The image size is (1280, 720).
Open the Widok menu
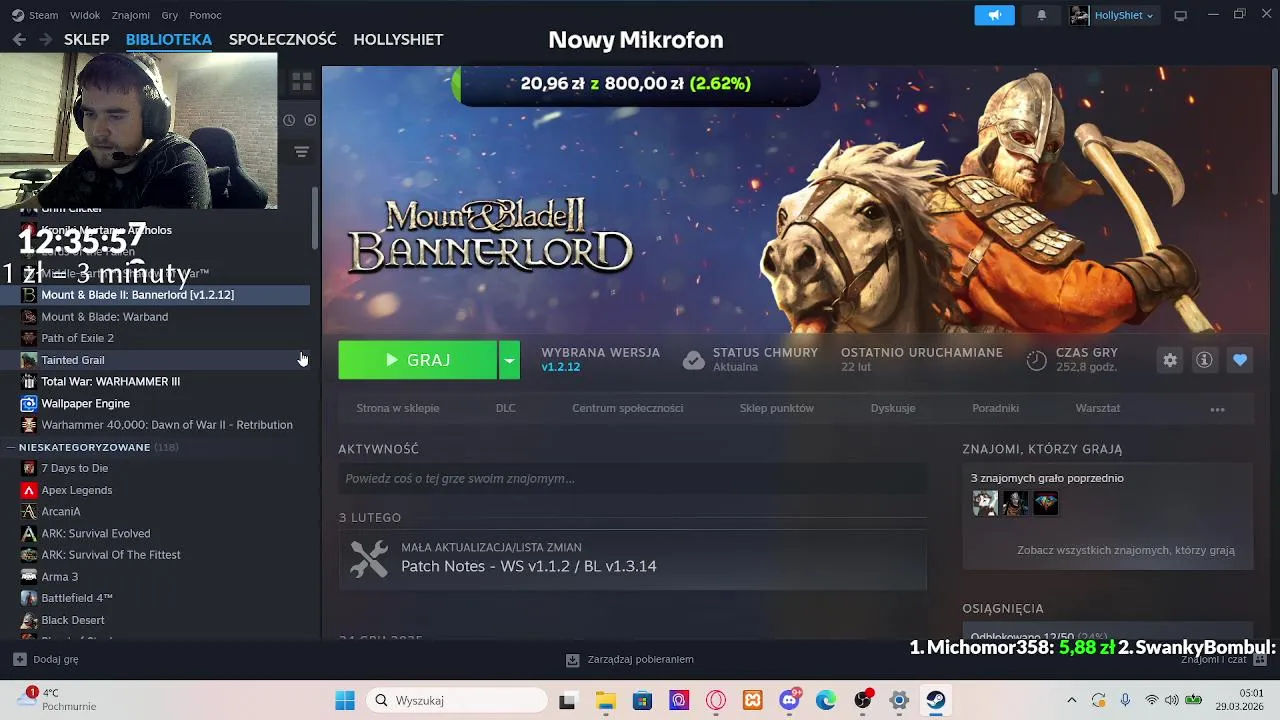click(x=85, y=15)
